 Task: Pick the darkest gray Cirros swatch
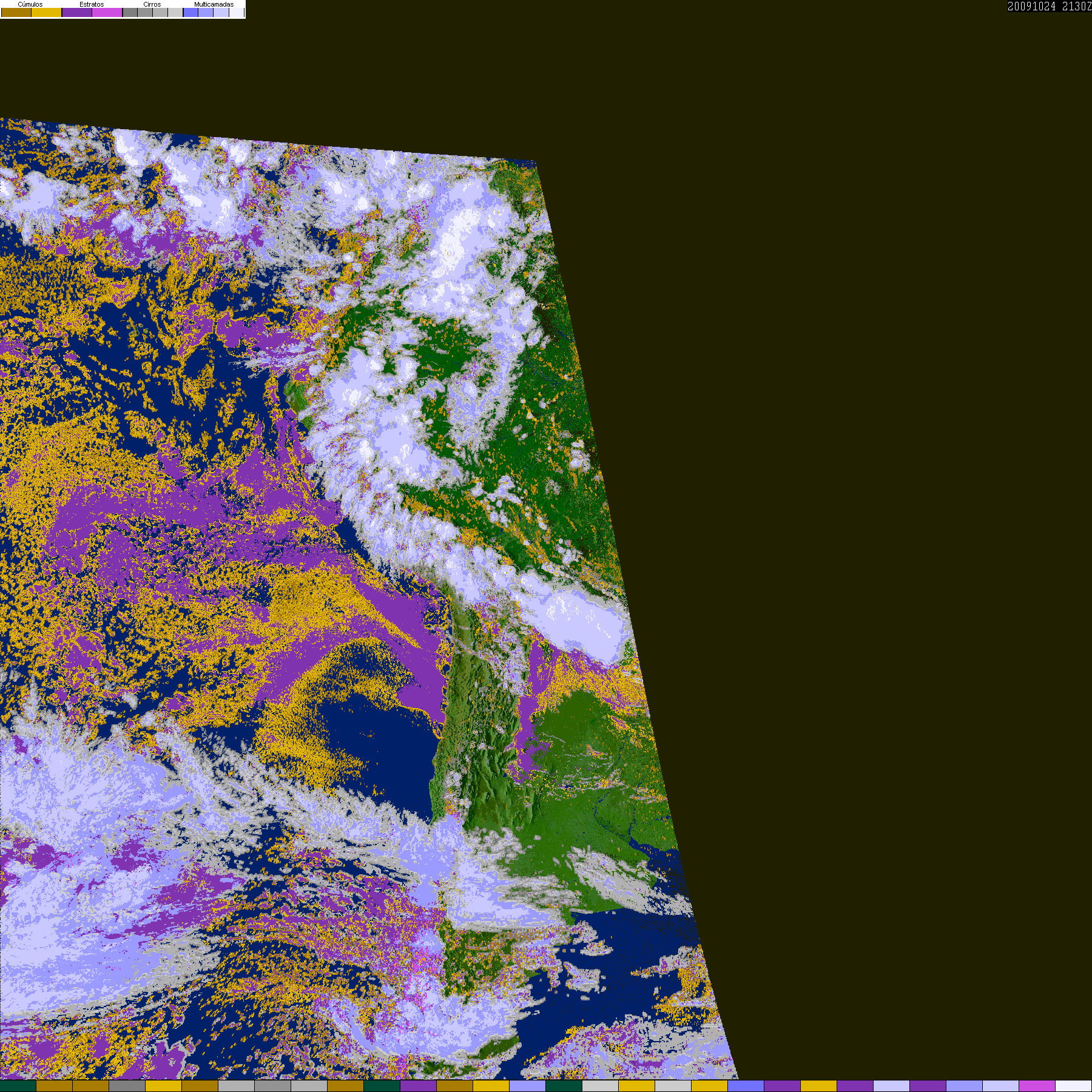click(x=130, y=12)
